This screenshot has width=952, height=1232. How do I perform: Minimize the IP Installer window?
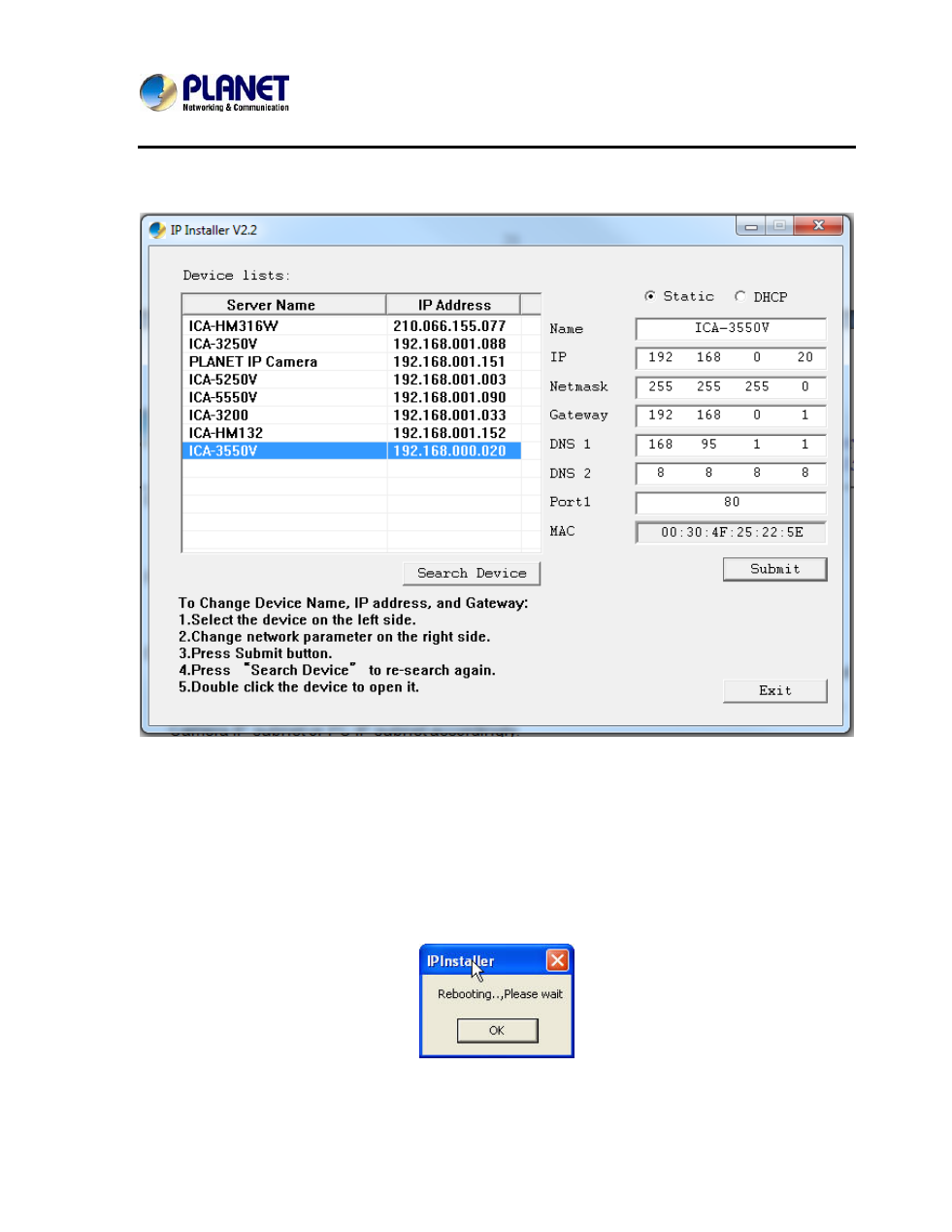[750, 226]
